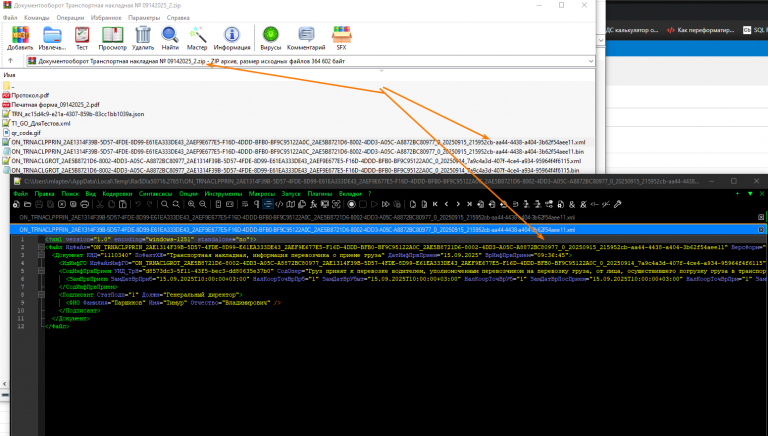768x436 pixels.
Task: Toggle the highlighted indent guide button
Action: click(x=268, y=204)
